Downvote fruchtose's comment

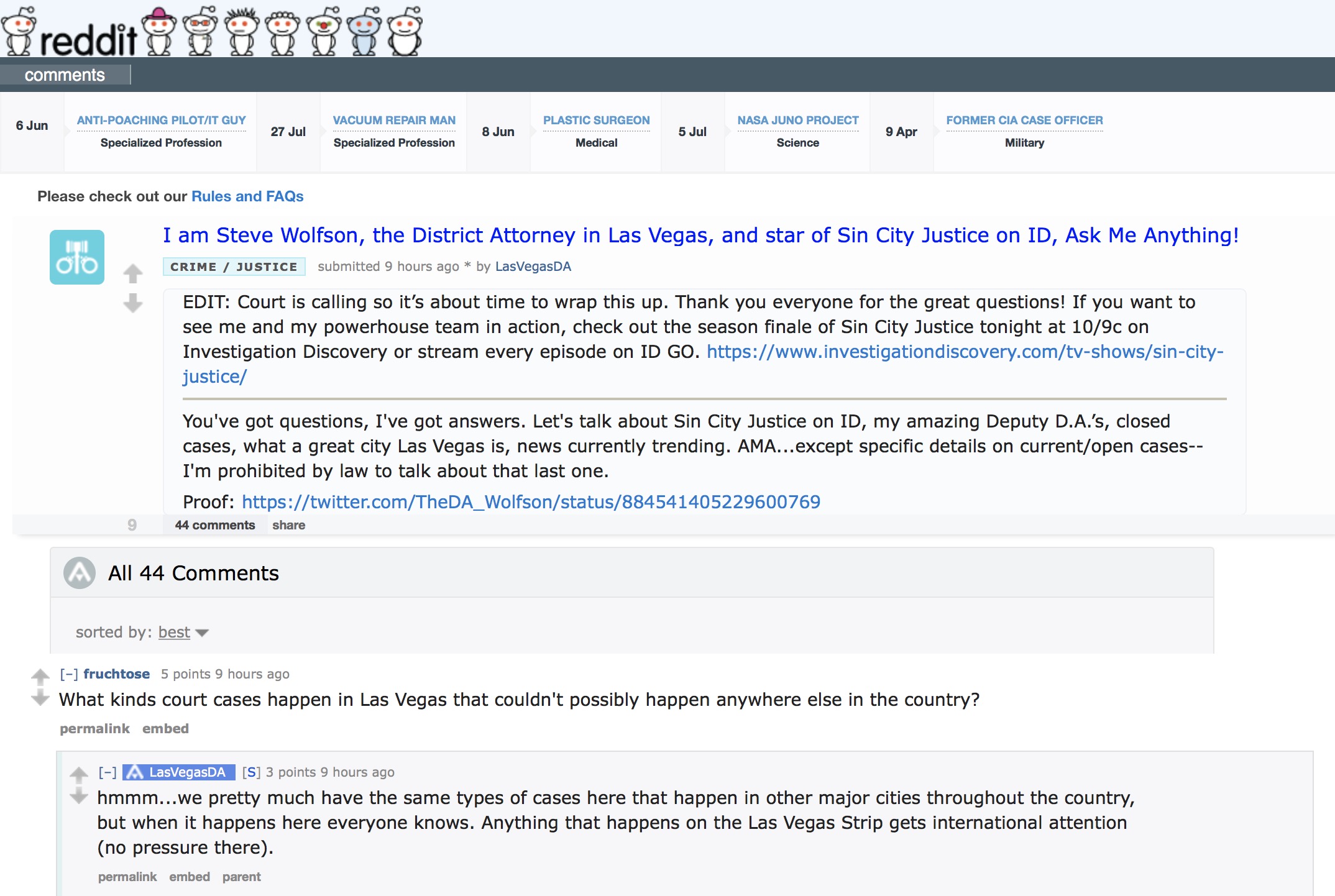[40, 698]
